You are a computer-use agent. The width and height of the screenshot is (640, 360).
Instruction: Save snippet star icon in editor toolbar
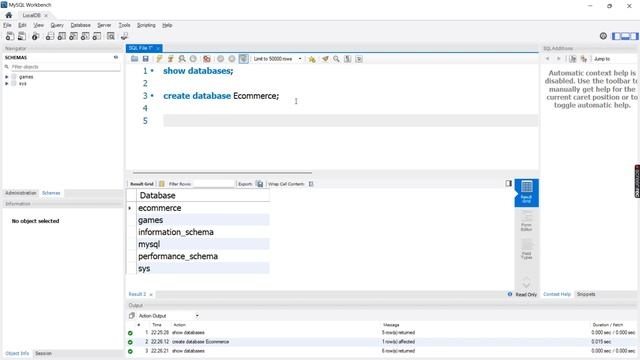pos(312,59)
